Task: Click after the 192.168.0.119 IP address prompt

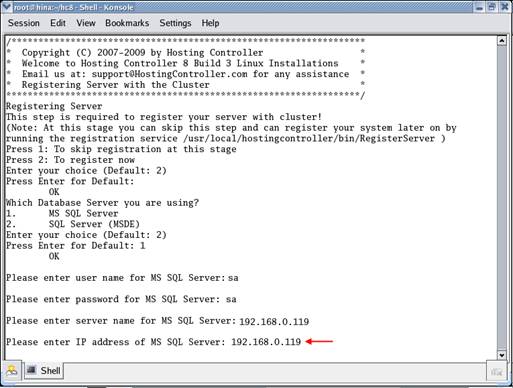Action: click(303, 342)
